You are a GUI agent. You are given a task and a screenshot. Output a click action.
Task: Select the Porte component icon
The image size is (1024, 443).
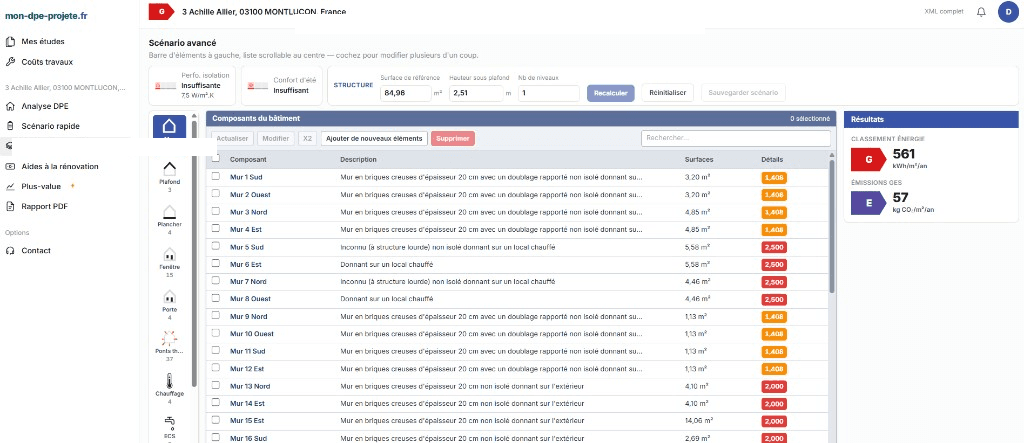(169, 297)
